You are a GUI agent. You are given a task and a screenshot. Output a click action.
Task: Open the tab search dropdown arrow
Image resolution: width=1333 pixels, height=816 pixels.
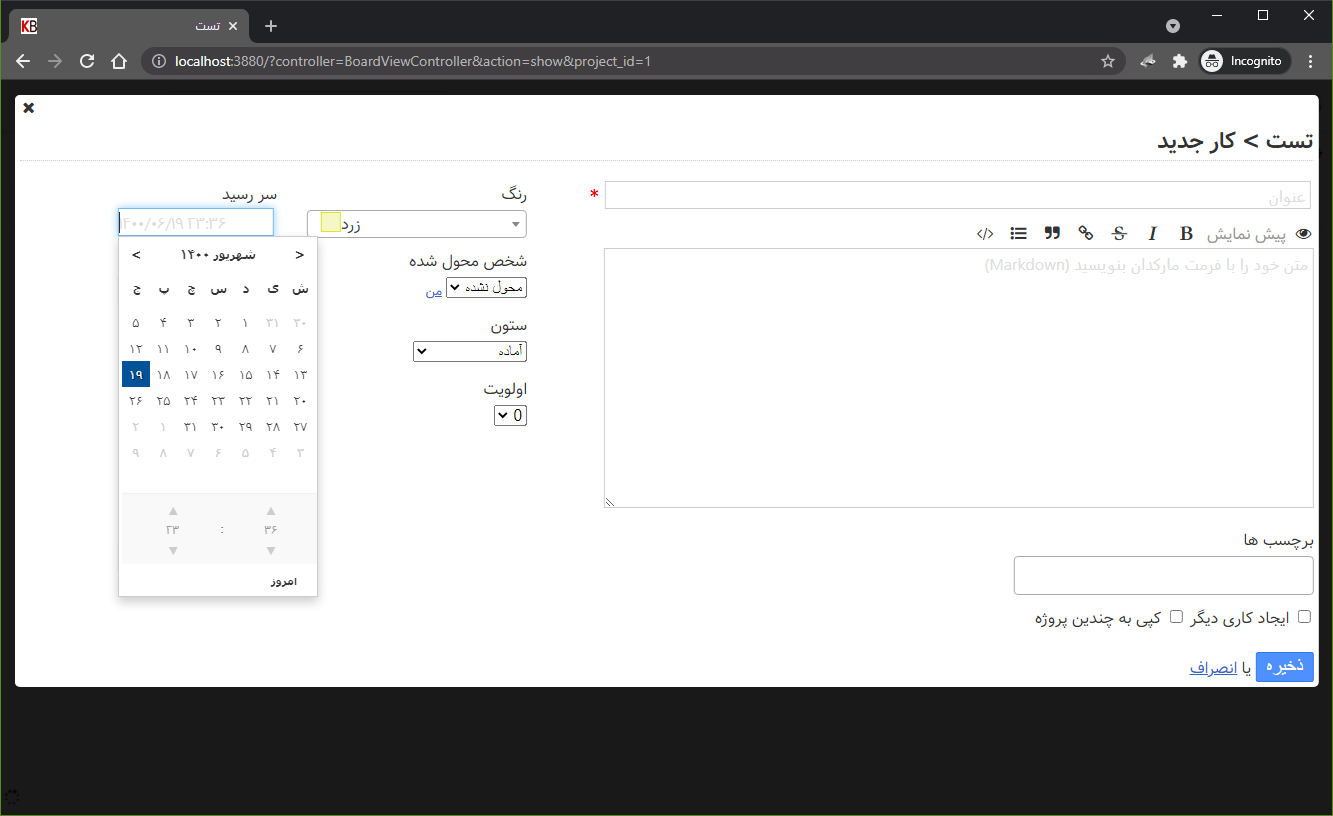[x=1173, y=26]
